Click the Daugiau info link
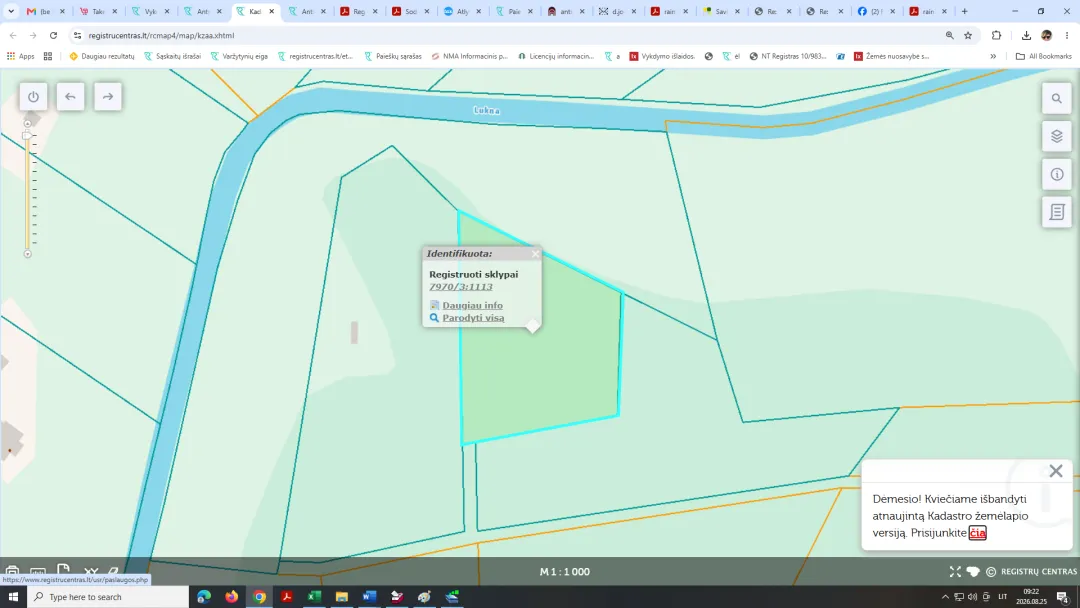 (x=472, y=305)
